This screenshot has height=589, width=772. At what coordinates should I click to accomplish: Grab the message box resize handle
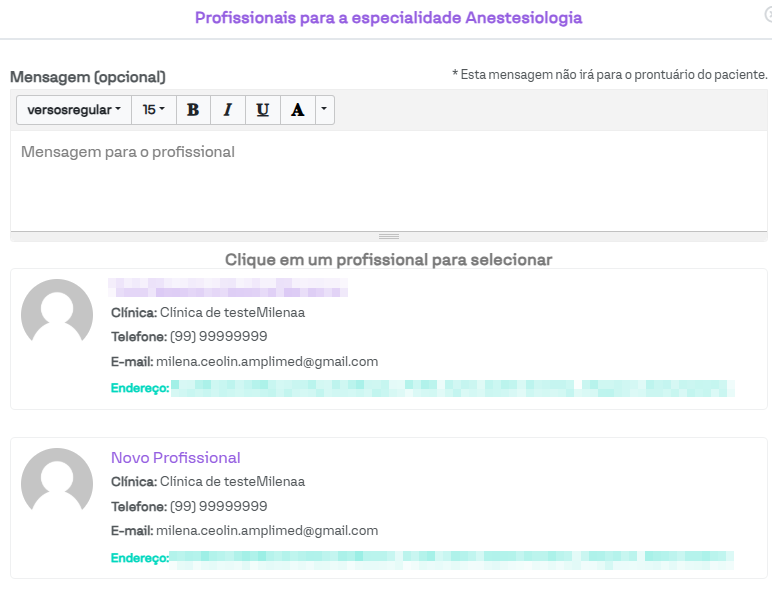[x=389, y=236]
